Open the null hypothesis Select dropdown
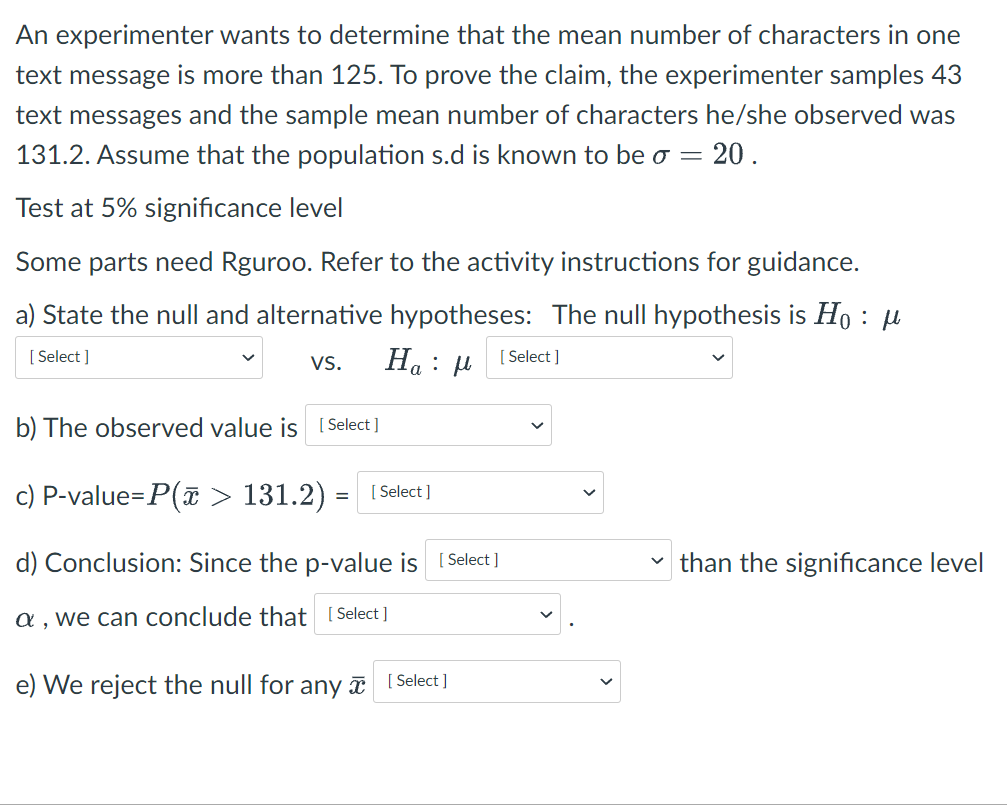 pyautogui.click(x=138, y=357)
